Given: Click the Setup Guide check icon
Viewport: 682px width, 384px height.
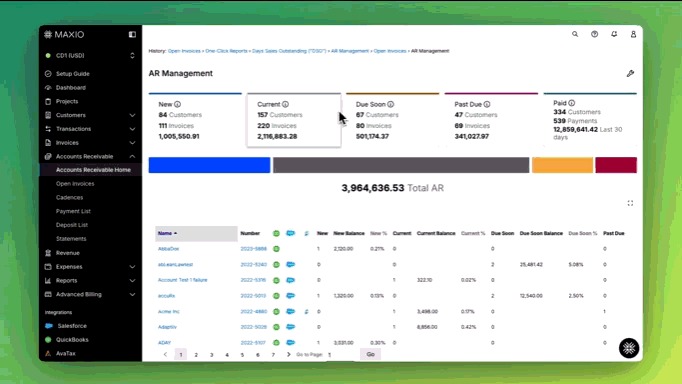Looking at the screenshot, I should [x=48, y=74].
